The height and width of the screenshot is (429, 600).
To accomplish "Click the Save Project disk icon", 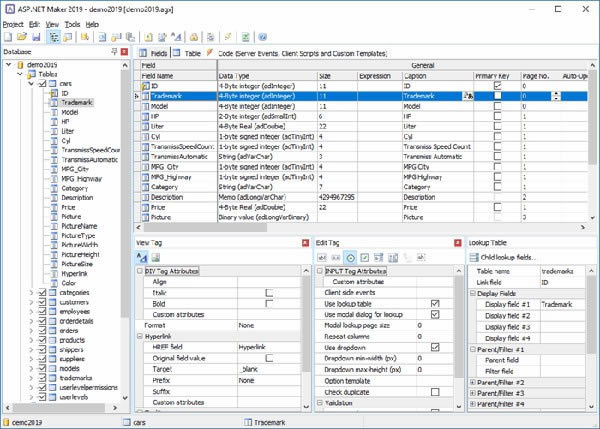I will (x=36, y=37).
